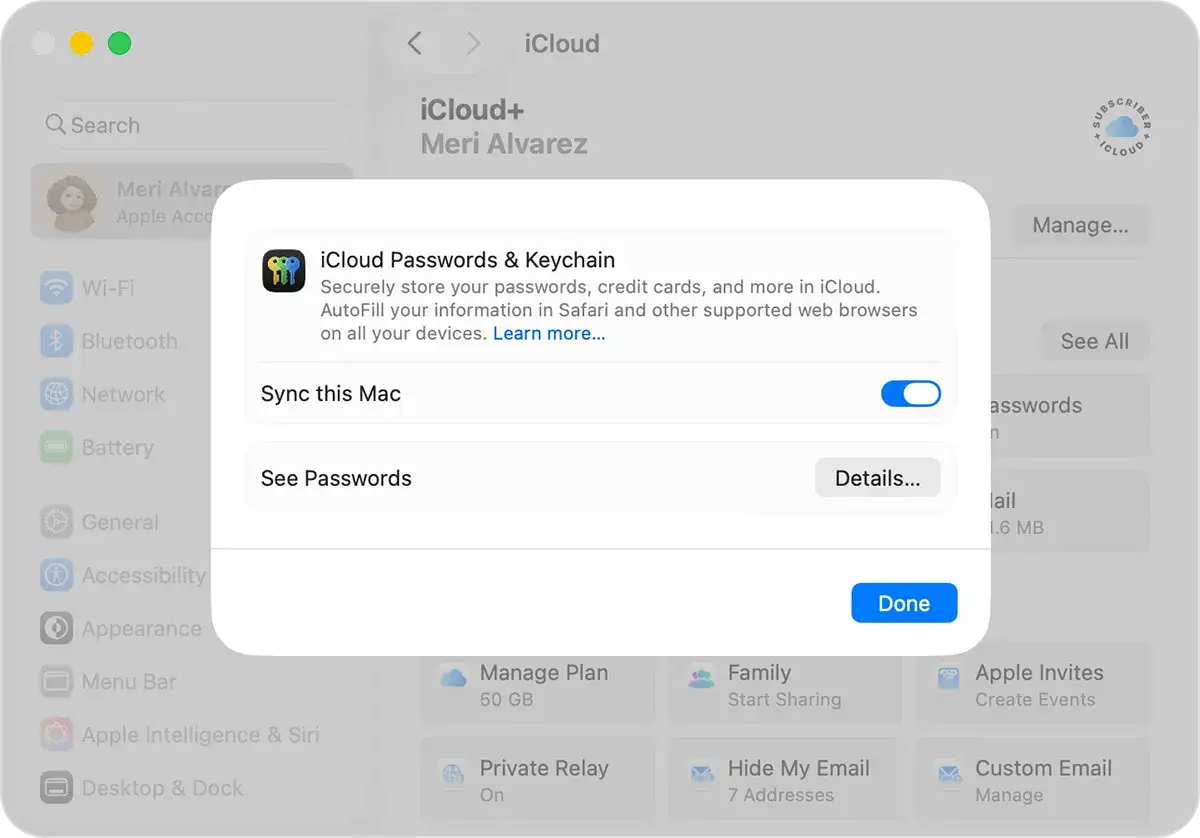Click the Bluetooth icon in sidebar

[x=56, y=341]
